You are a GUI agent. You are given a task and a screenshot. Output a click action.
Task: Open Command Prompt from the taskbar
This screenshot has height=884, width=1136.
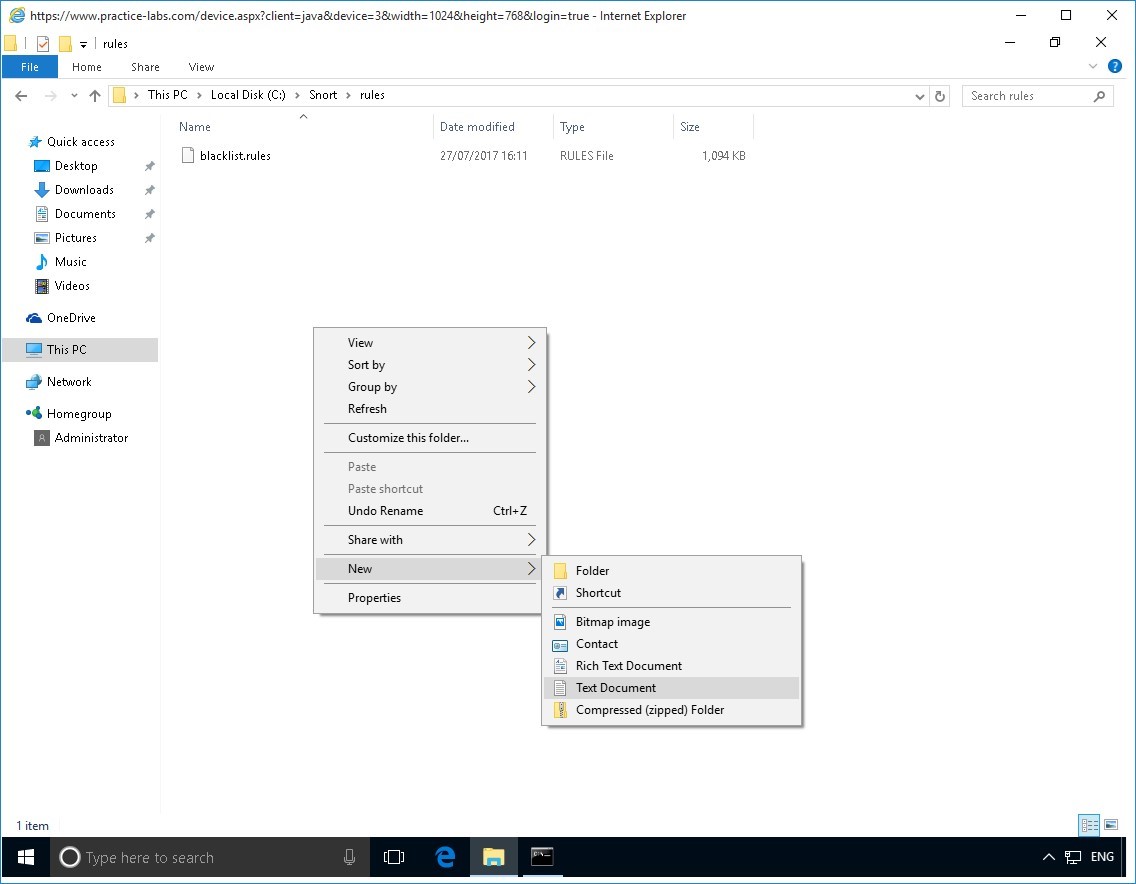coord(541,857)
